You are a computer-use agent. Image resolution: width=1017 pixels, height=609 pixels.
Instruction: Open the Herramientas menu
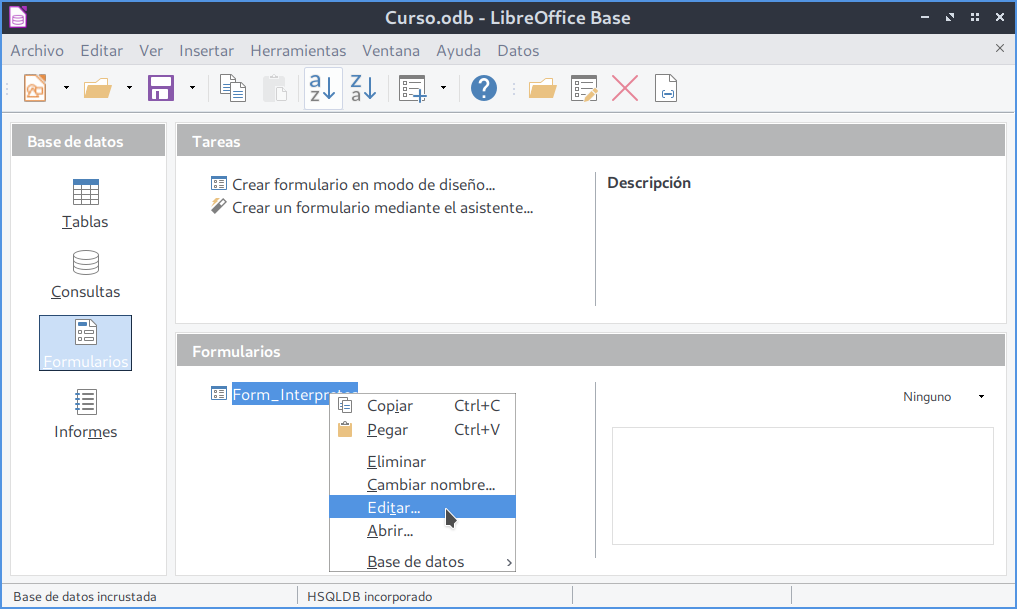coord(298,50)
